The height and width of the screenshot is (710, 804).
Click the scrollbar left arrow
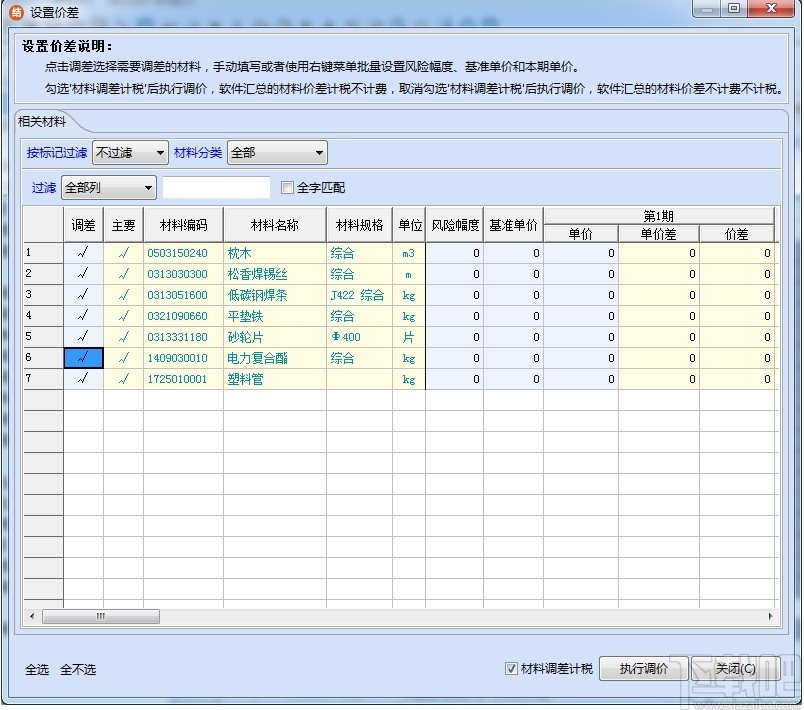pyautogui.click(x=32, y=616)
